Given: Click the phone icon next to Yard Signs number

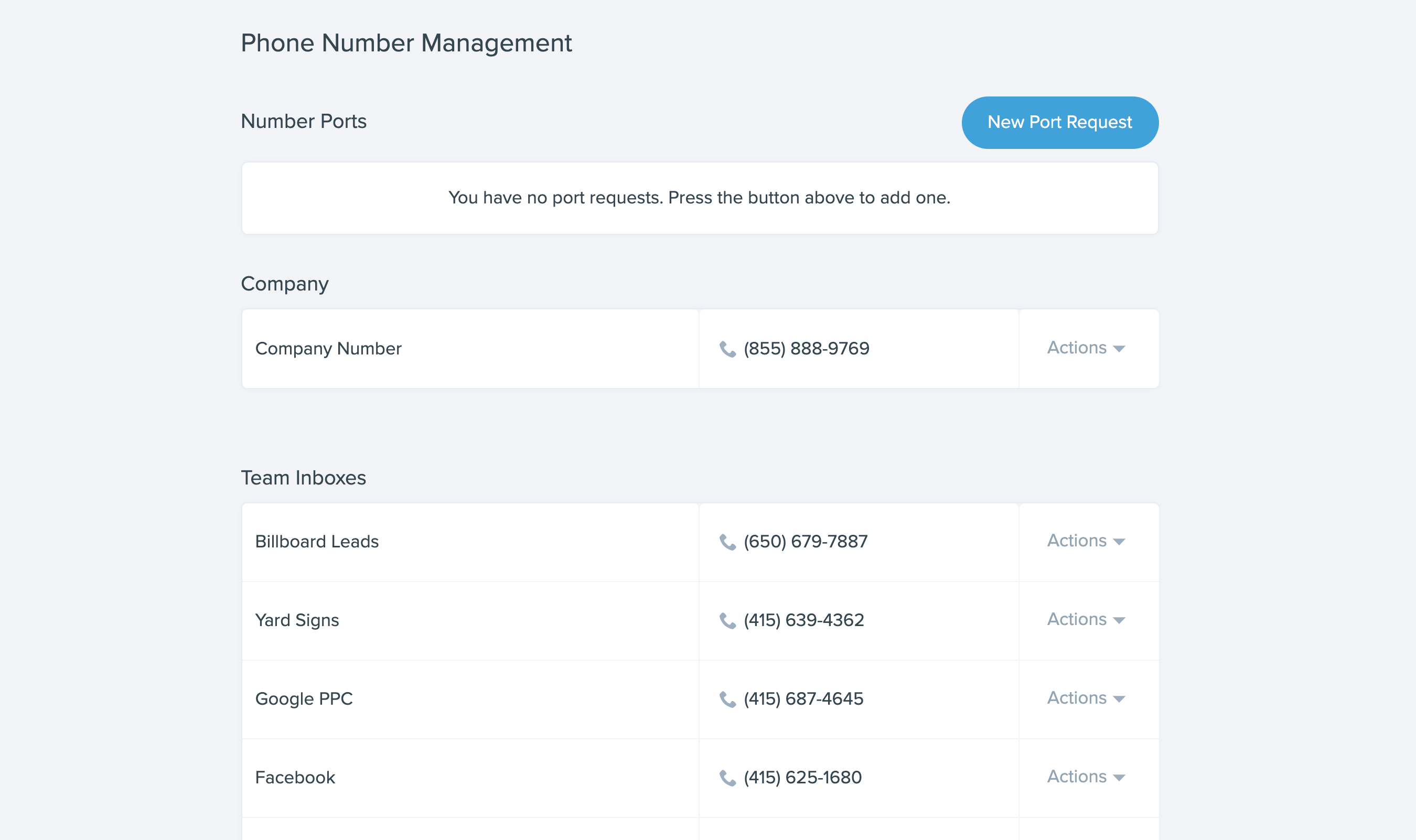Looking at the screenshot, I should [729, 620].
